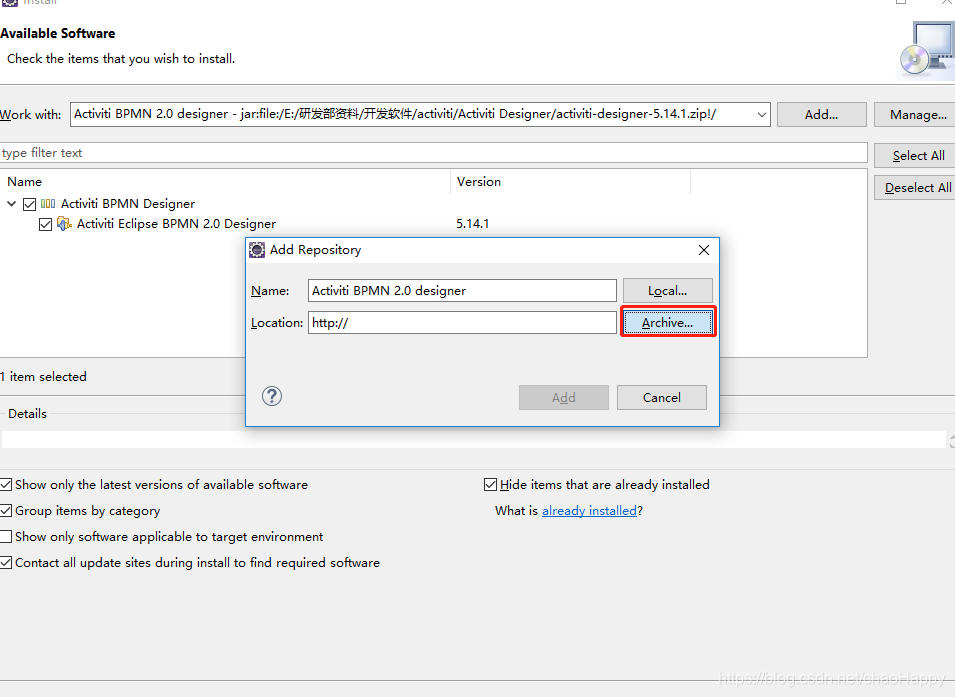
Task: Click the Add... button next to Work with
Action: tap(821, 115)
